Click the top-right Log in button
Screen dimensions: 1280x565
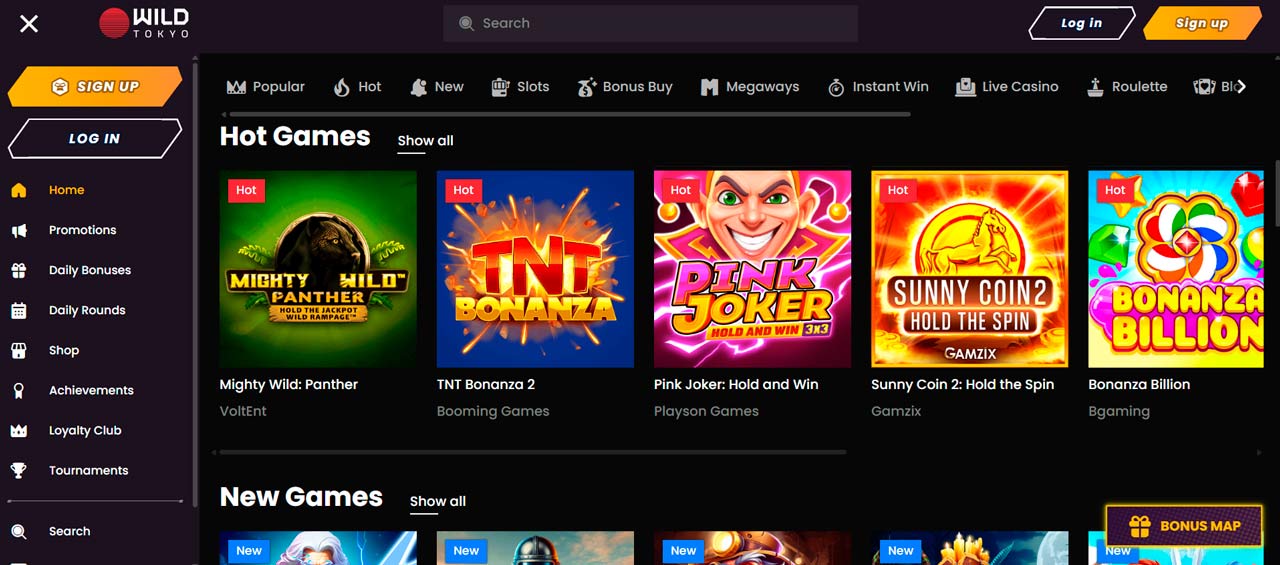tap(1082, 23)
